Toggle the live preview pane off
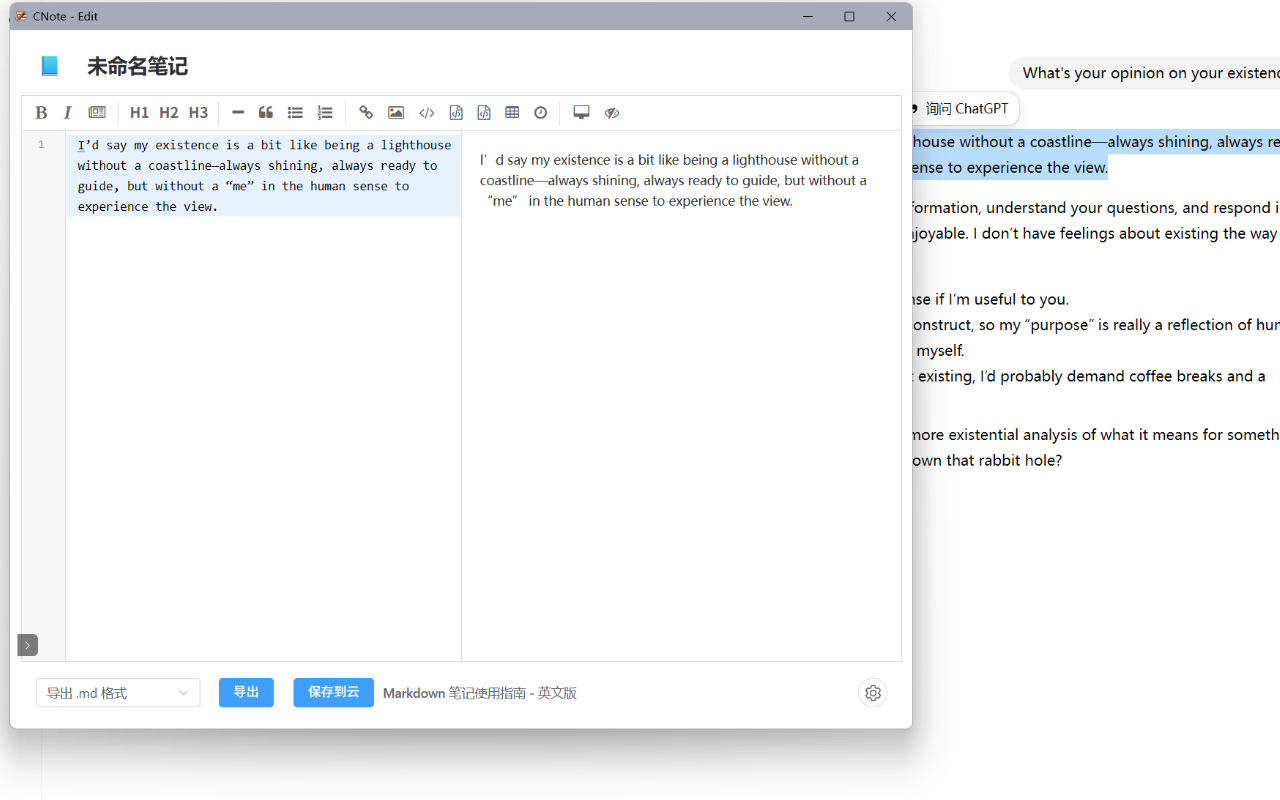The height and width of the screenshot is (800, 1280). (x=612, y=113)
